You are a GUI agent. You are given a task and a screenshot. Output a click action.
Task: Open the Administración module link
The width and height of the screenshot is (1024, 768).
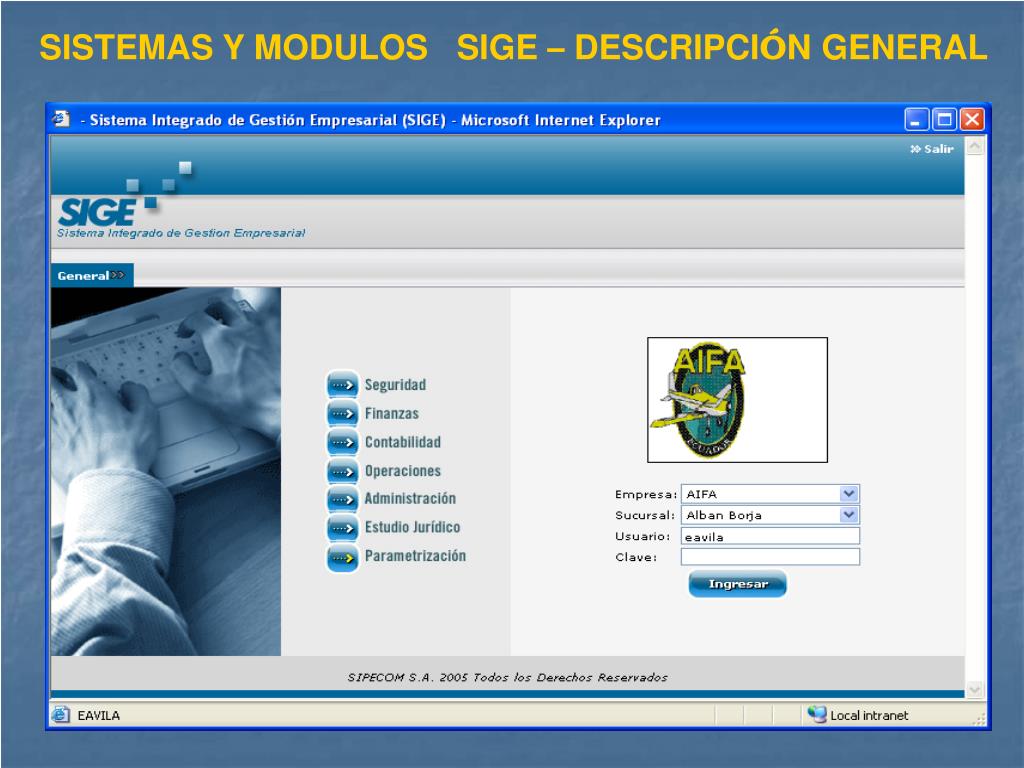410,499
